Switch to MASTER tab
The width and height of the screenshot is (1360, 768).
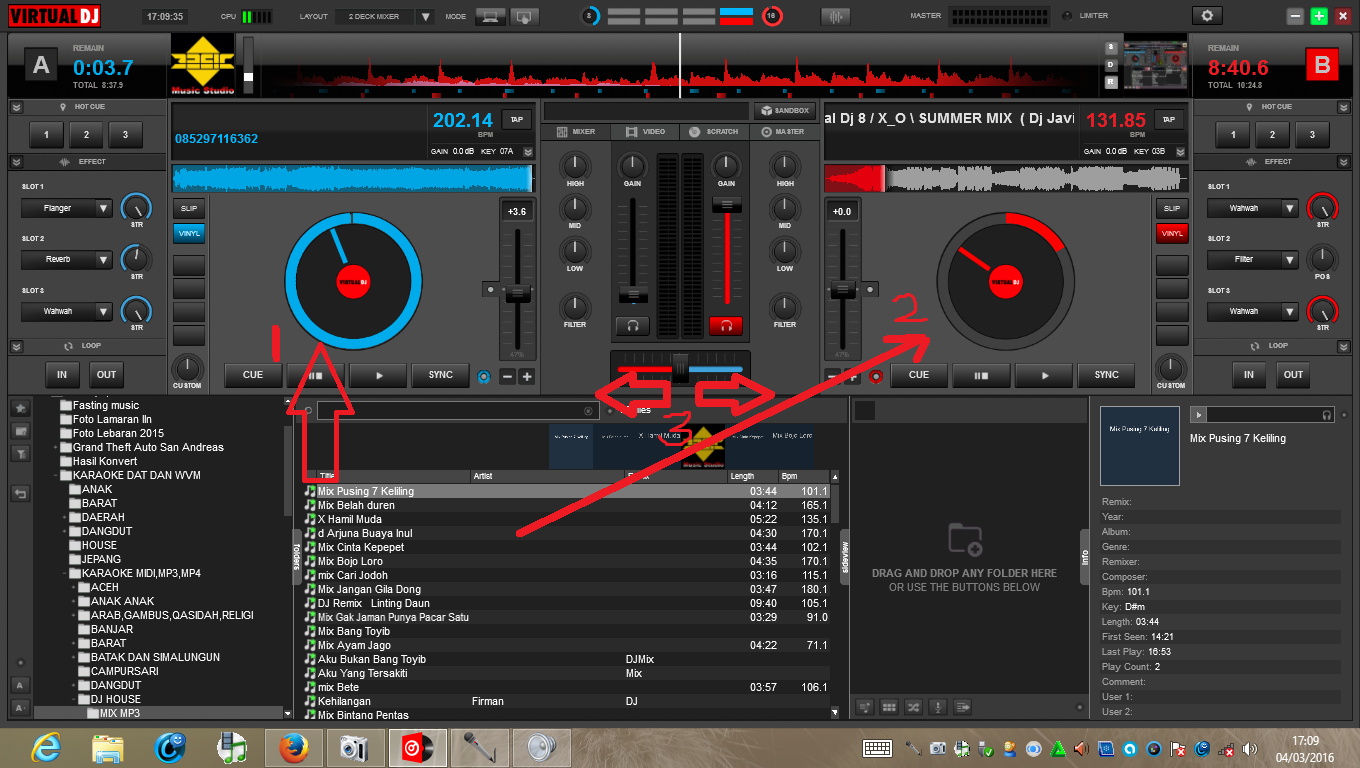782,131
